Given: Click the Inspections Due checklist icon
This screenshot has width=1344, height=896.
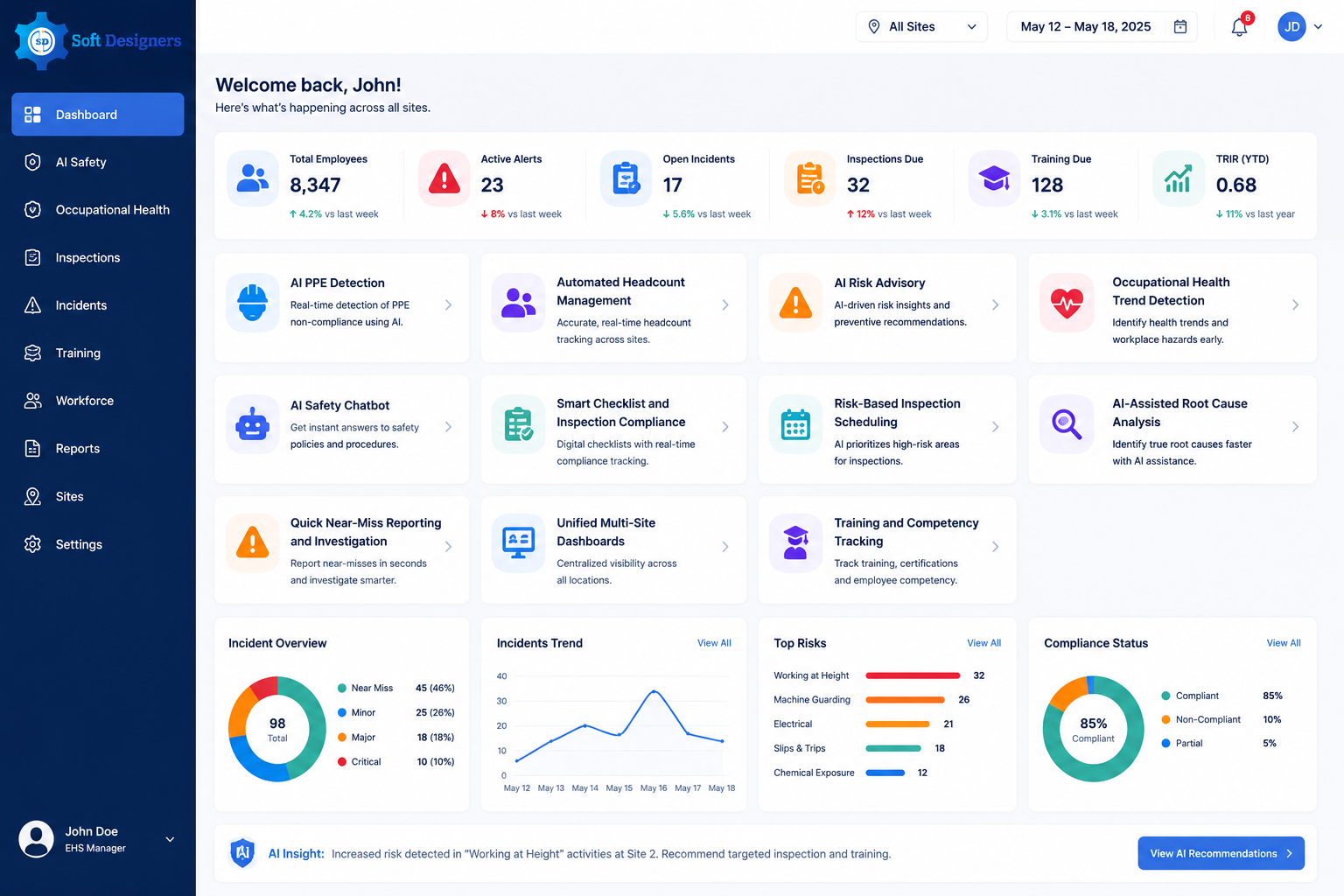Looking at the screenshot, I should 810,178.
